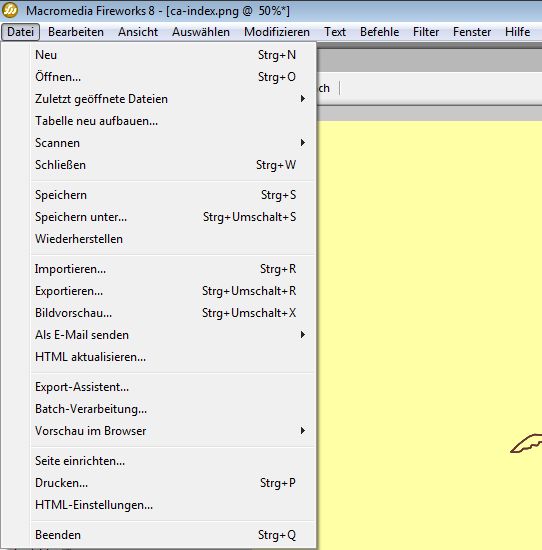This screenshot has width=542, height=550.
Task: Expand the Vorschau im Browser submenu
Action: click(x=172, y=431)
